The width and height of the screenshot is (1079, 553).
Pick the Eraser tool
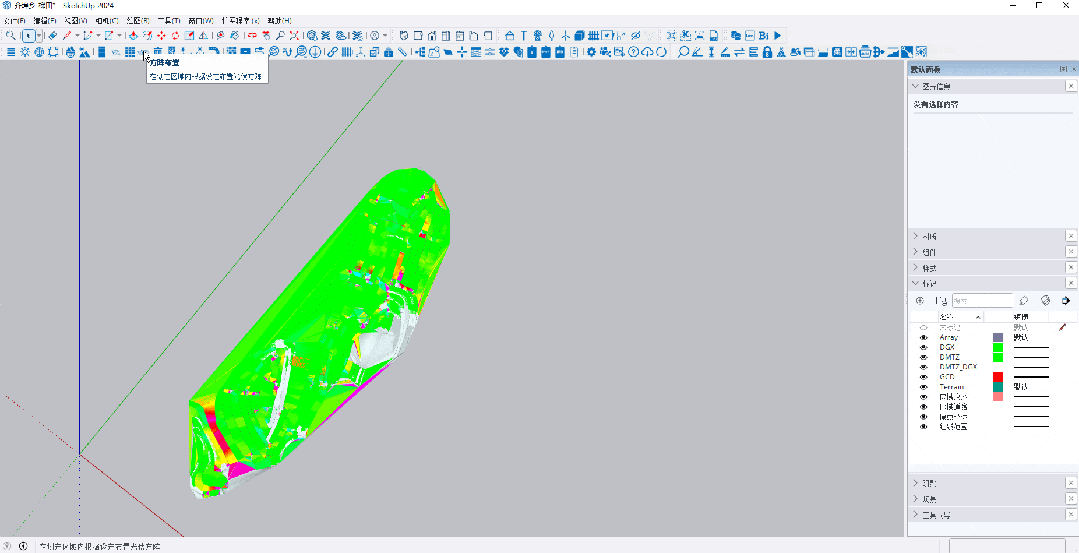(52, 35)
